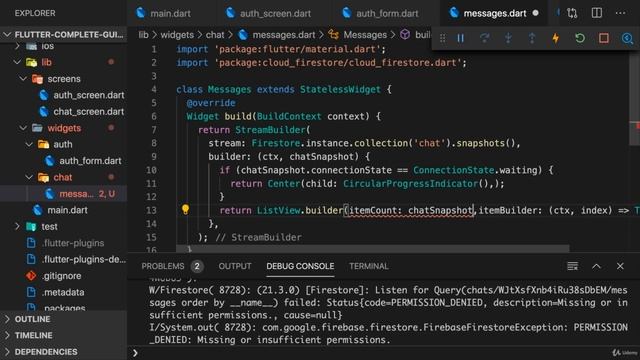Click the editor horizontal scrollbar
The width and height of the screenshot is (640, 360).
[373, 249]
